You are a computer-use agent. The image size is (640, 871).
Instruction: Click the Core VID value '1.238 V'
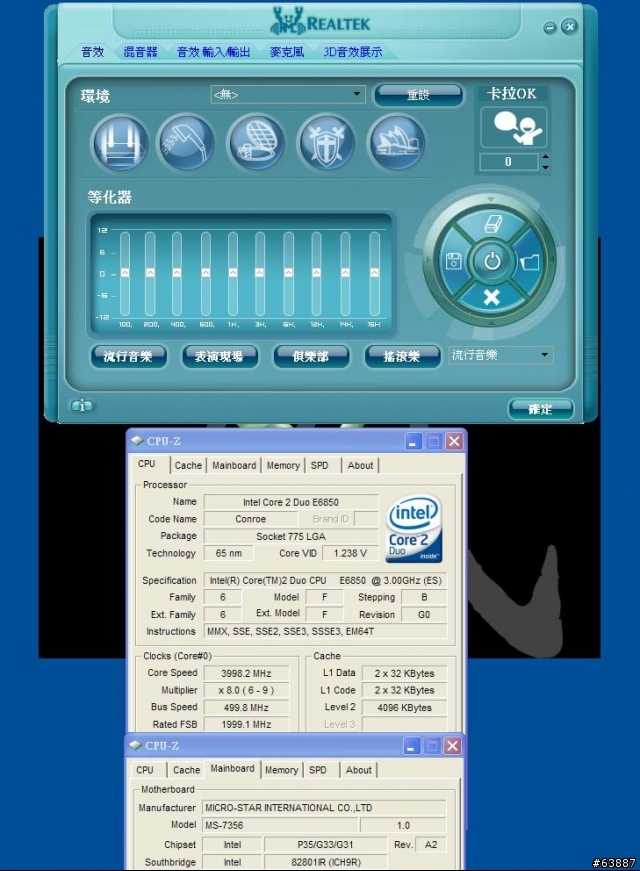[x=350, y=553]
